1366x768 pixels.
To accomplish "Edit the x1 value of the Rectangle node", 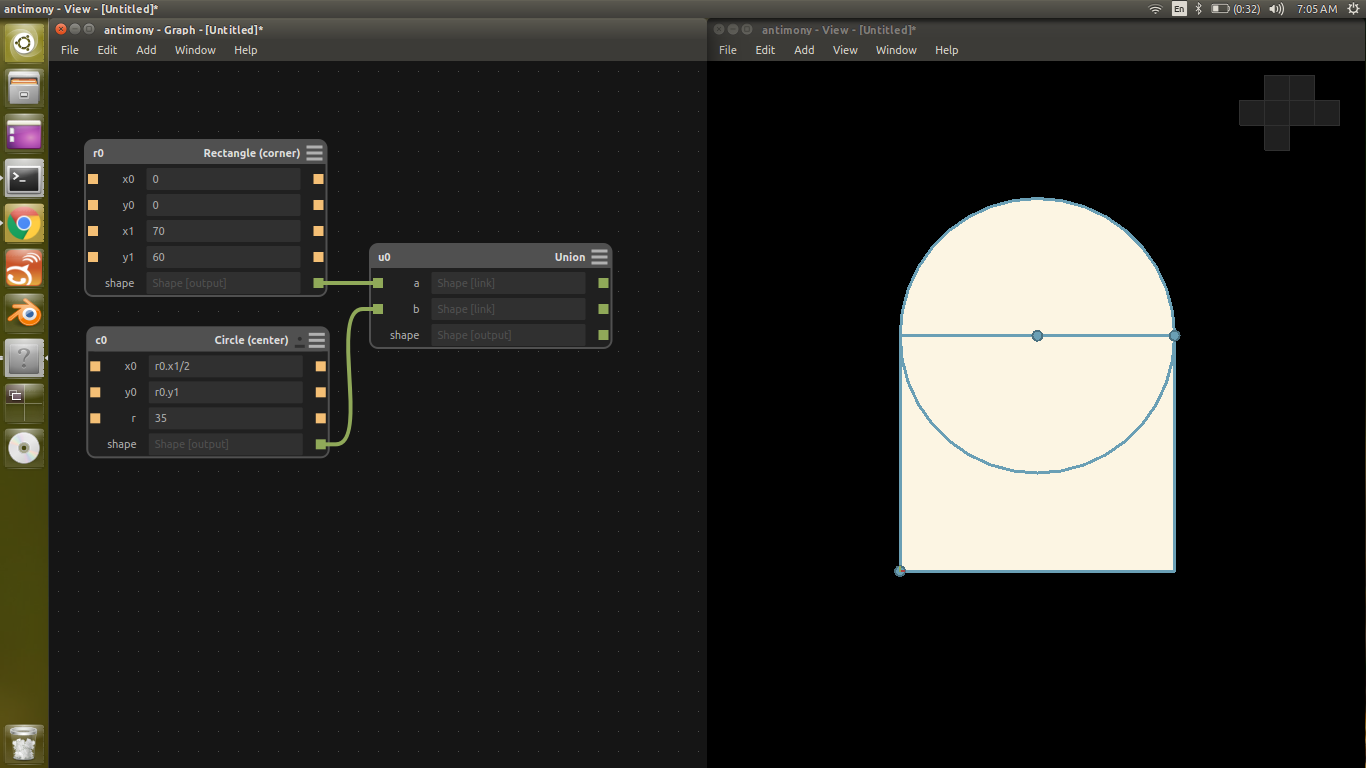I will click(224, 231).
